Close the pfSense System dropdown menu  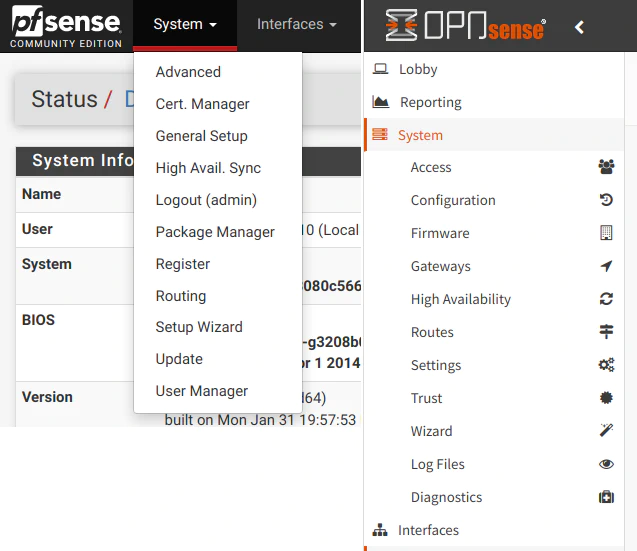coord(185,24)
